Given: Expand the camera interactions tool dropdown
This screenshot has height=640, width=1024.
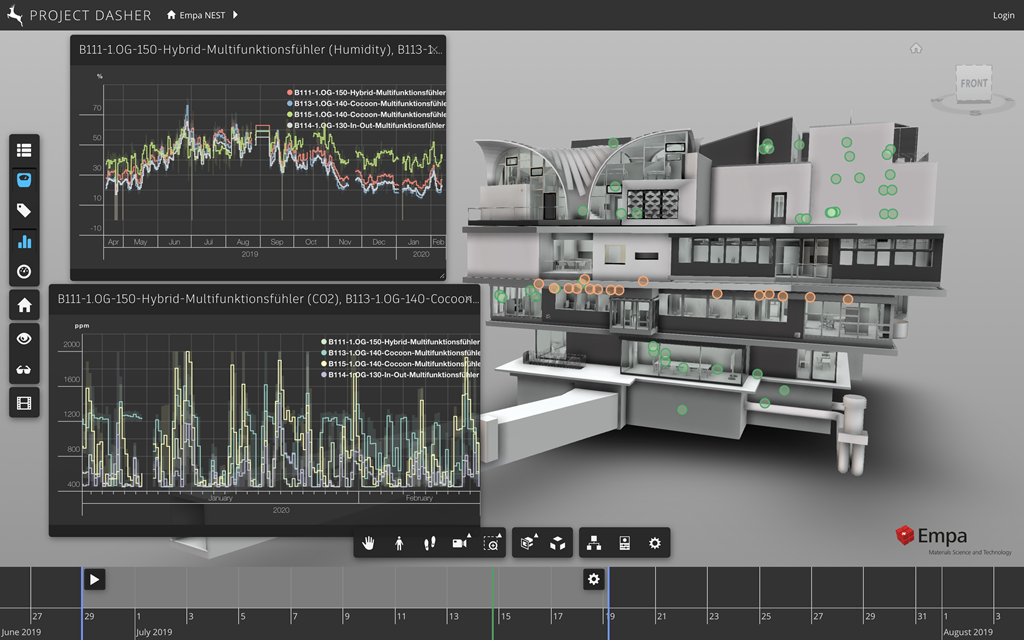Looking at the screenshot, I should [461, 543].
